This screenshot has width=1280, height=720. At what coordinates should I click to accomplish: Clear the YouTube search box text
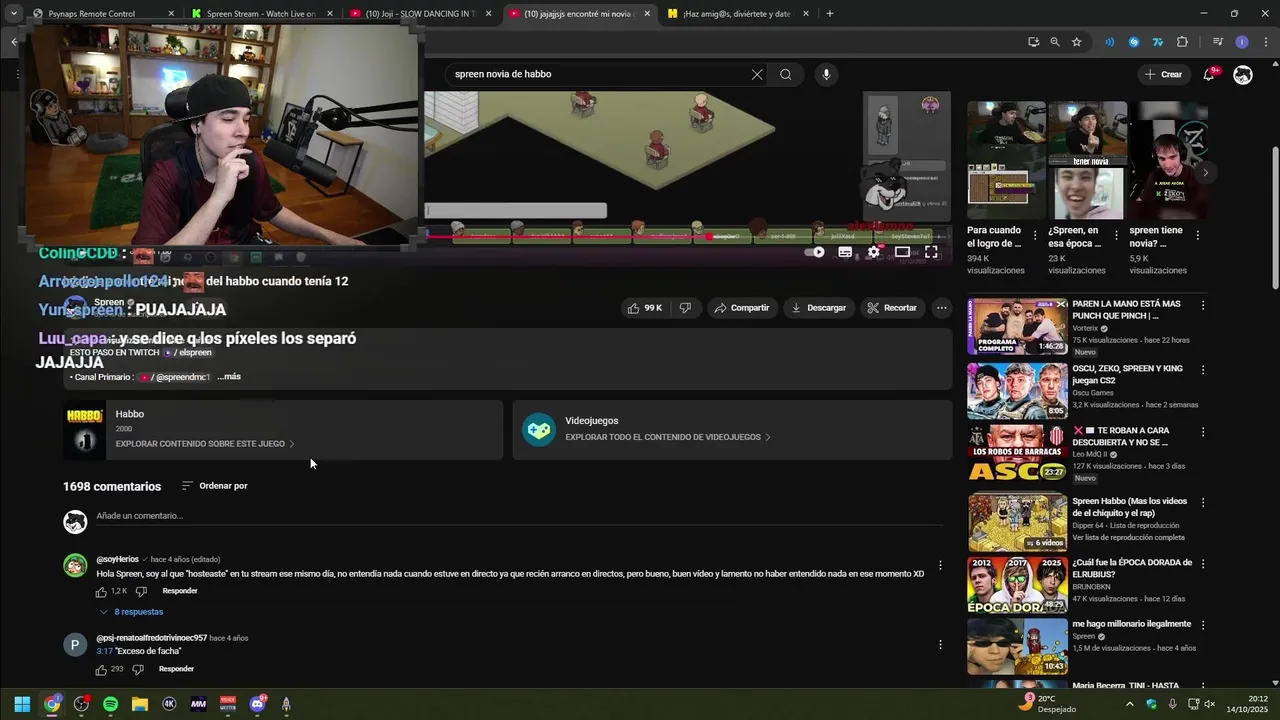[x=757, y=74]
